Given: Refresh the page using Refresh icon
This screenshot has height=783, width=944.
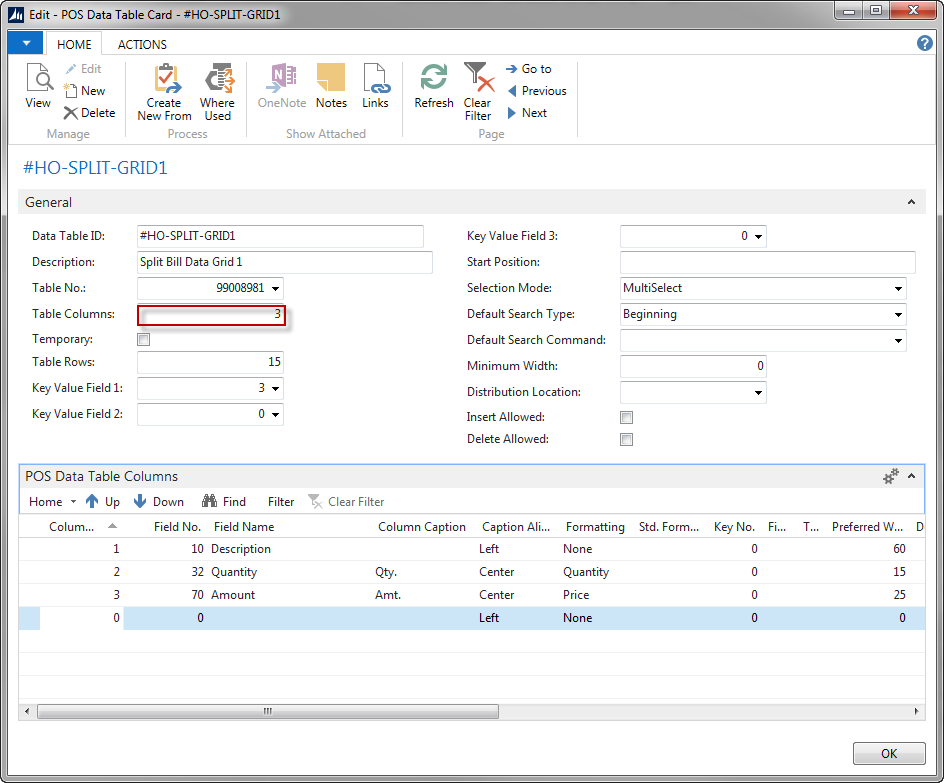Looking at the screenshot, I should [434, 79].
